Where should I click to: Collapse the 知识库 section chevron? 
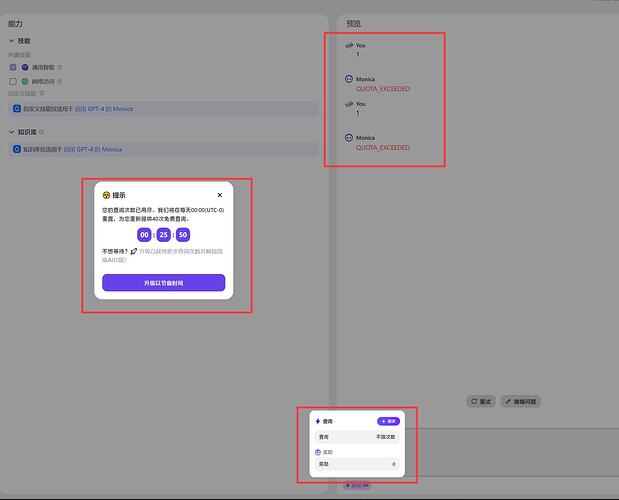[x=11, y=132]
